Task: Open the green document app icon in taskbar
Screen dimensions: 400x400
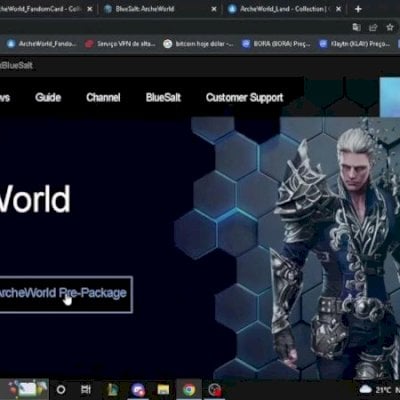Action: point(112,389)
